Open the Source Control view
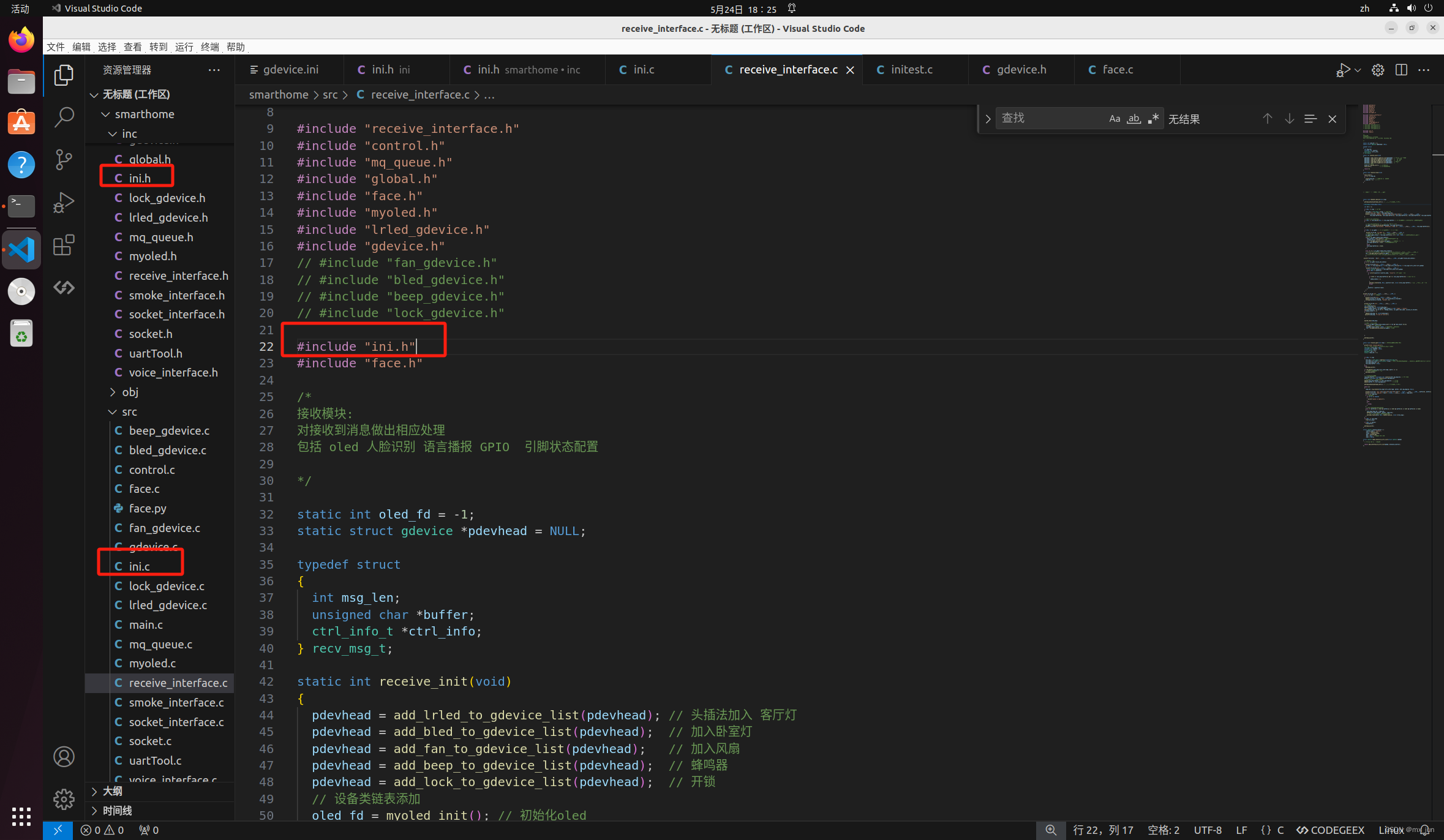 pos(64,159)
